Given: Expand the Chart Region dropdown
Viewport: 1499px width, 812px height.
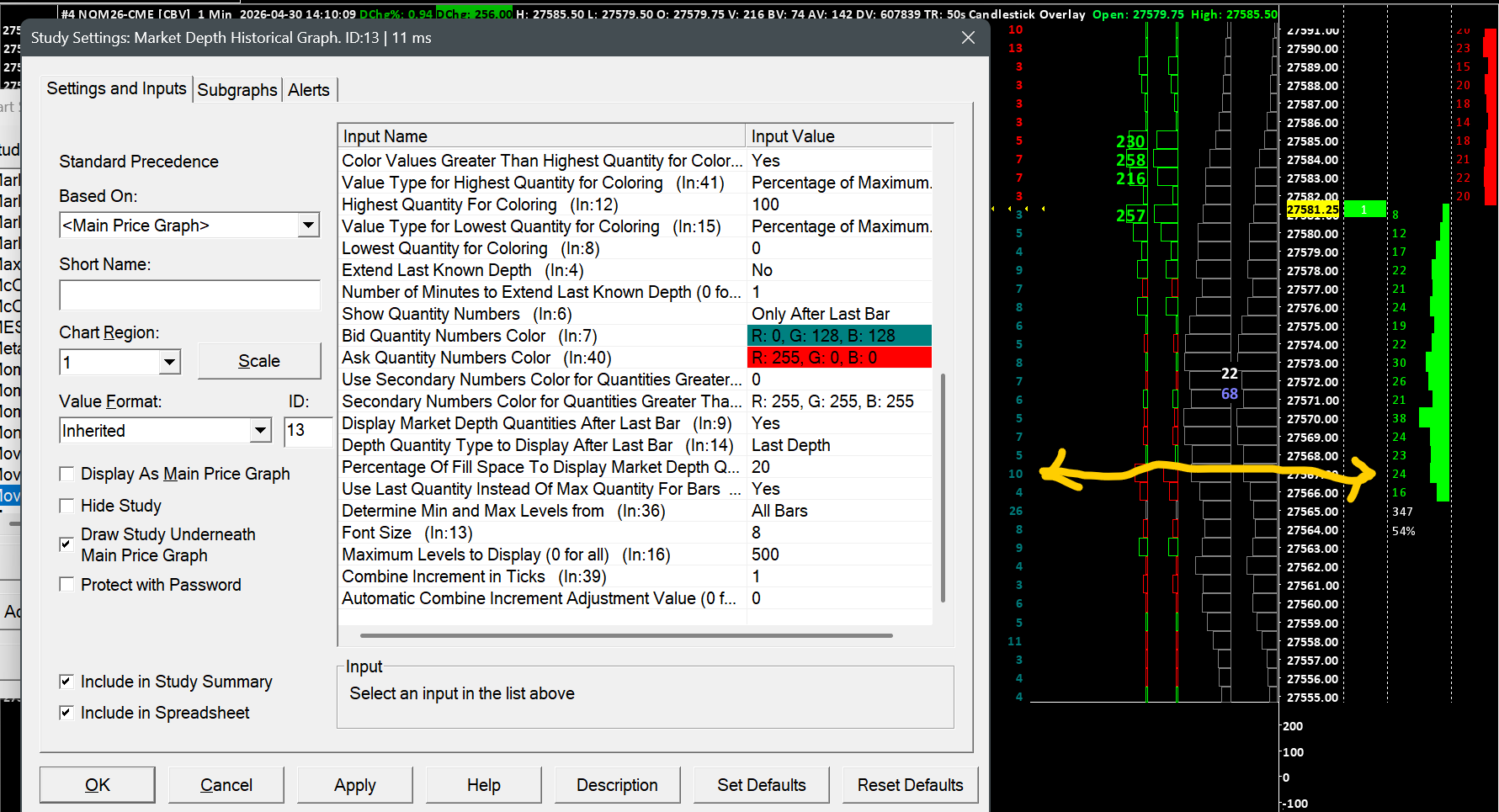Looking at the screenshot, I should click(x=170, y=362).
